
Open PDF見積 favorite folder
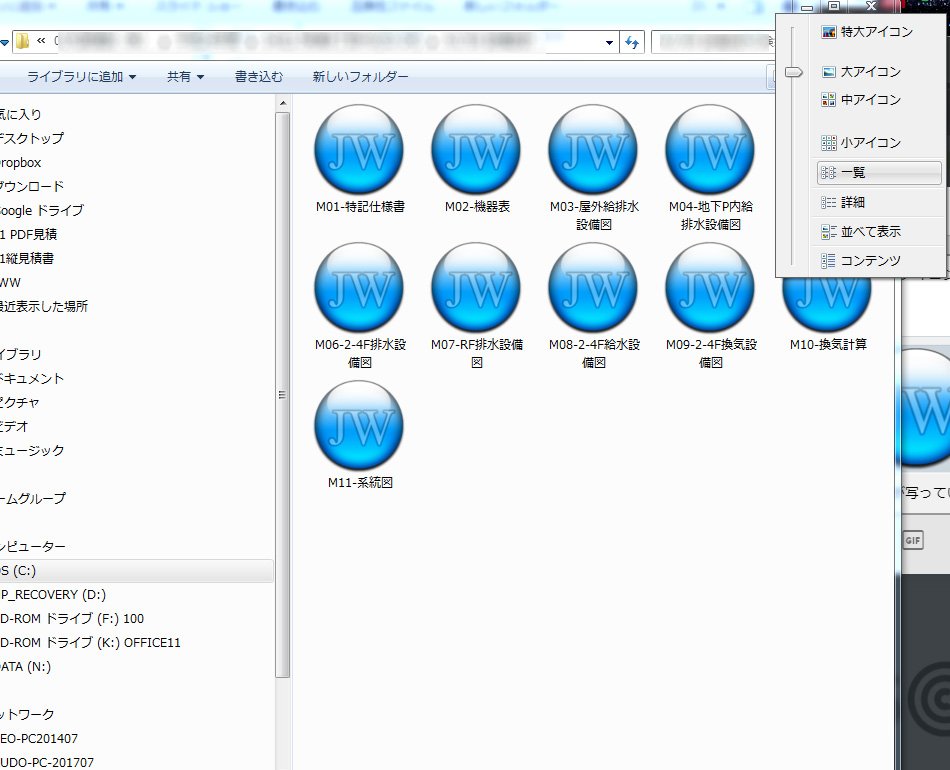[x=28, y=234]
